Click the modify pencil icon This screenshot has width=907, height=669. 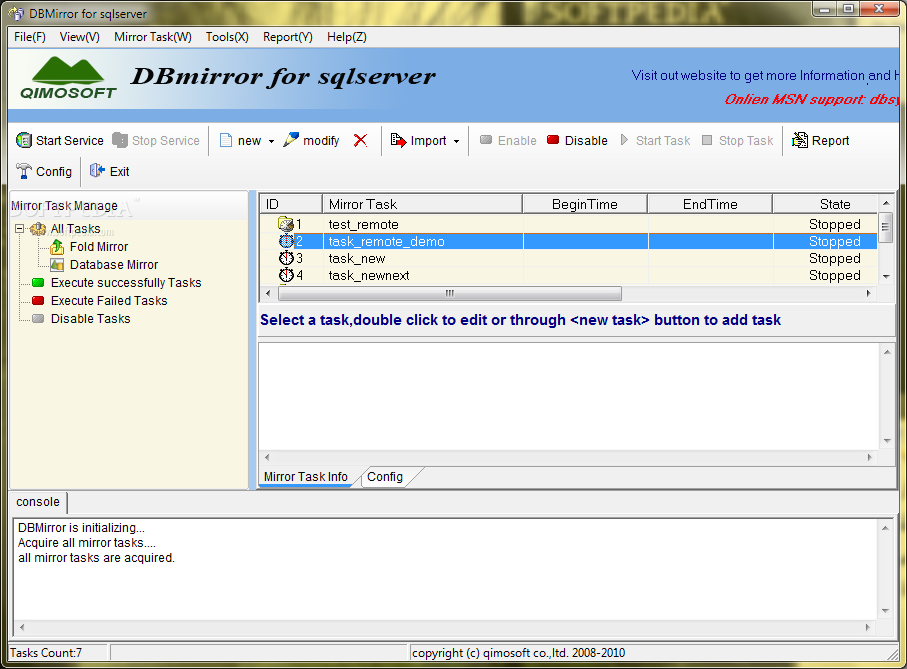(291, 139)
